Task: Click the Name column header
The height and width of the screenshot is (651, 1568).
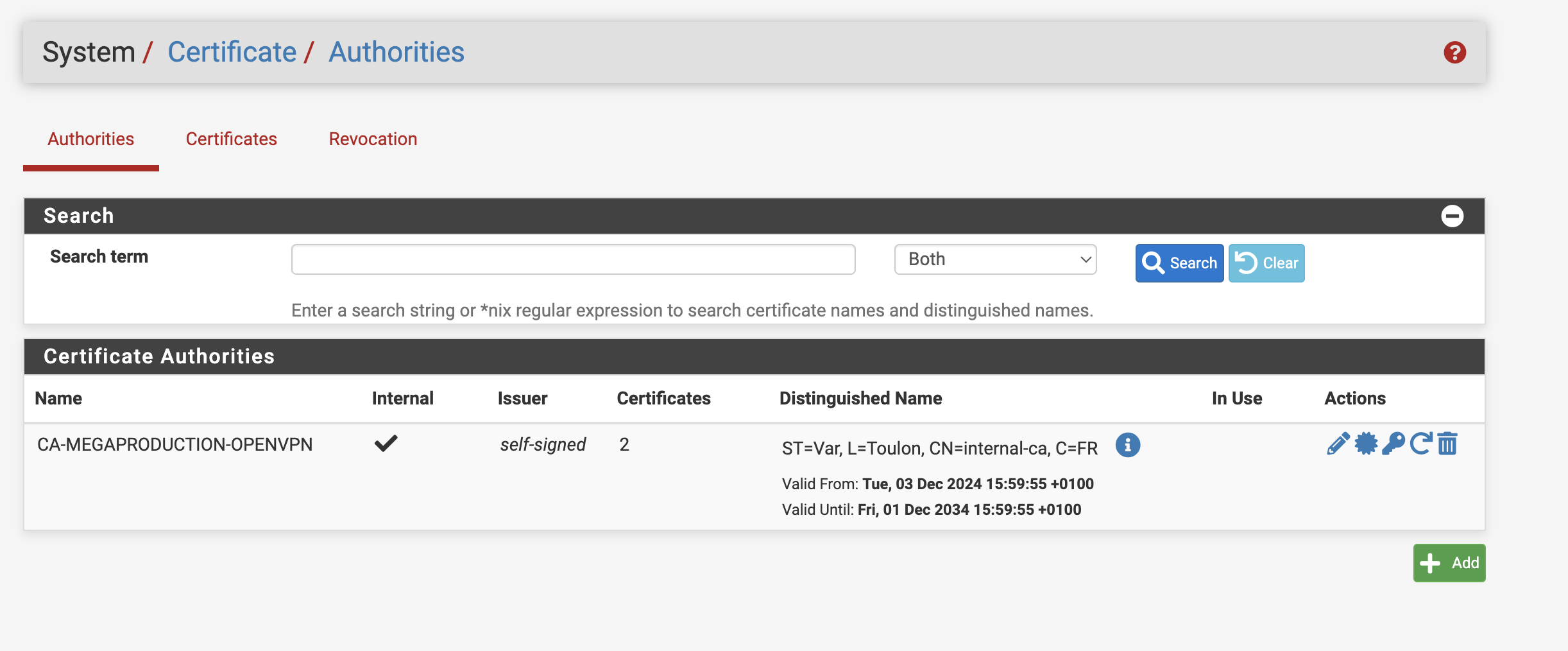Action: [x=58, y=399]
